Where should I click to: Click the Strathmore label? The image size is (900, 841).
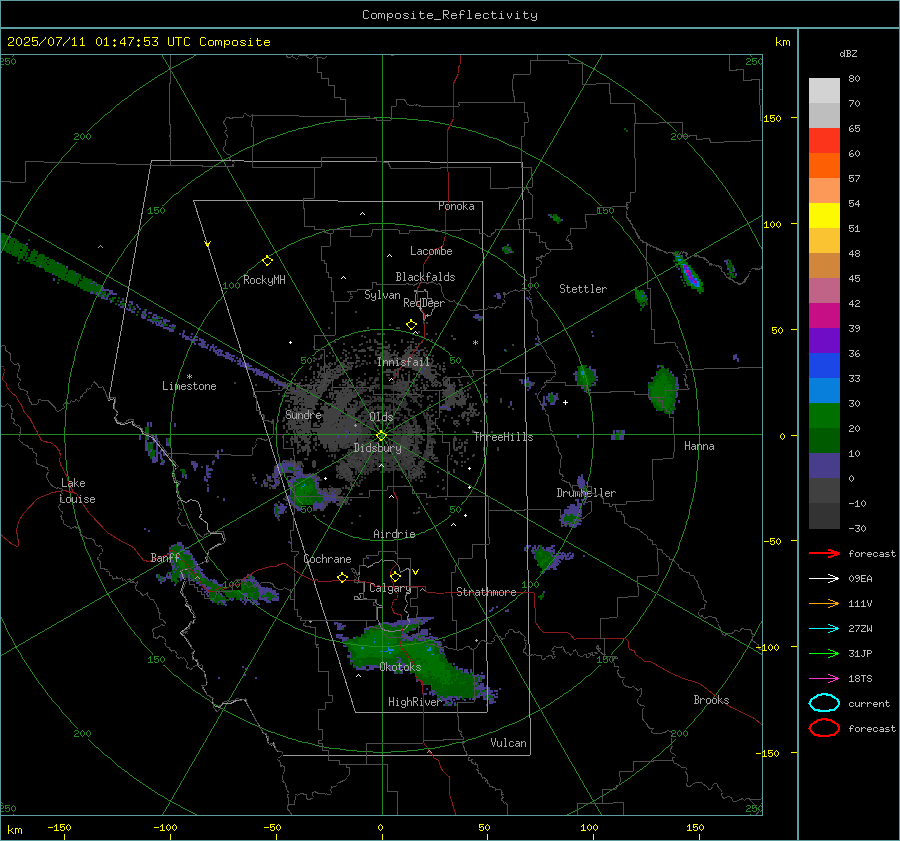click(486, 592)
